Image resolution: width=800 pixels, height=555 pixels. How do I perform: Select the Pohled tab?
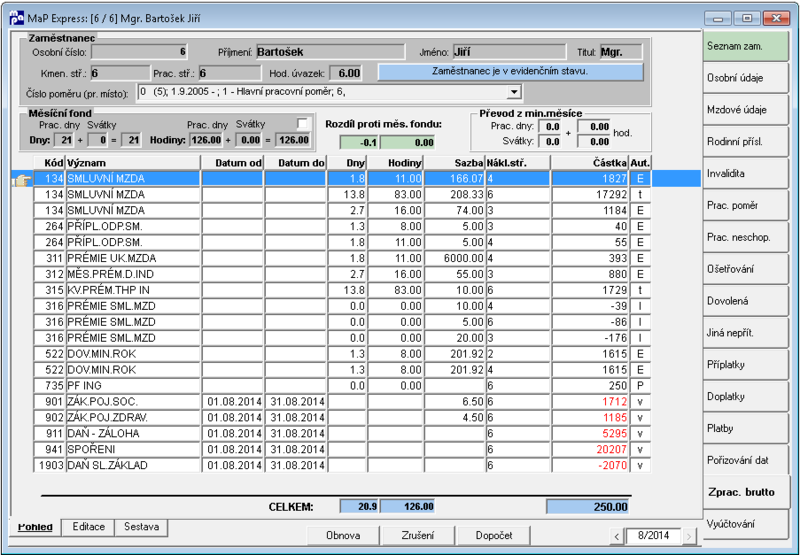[35, 527]
